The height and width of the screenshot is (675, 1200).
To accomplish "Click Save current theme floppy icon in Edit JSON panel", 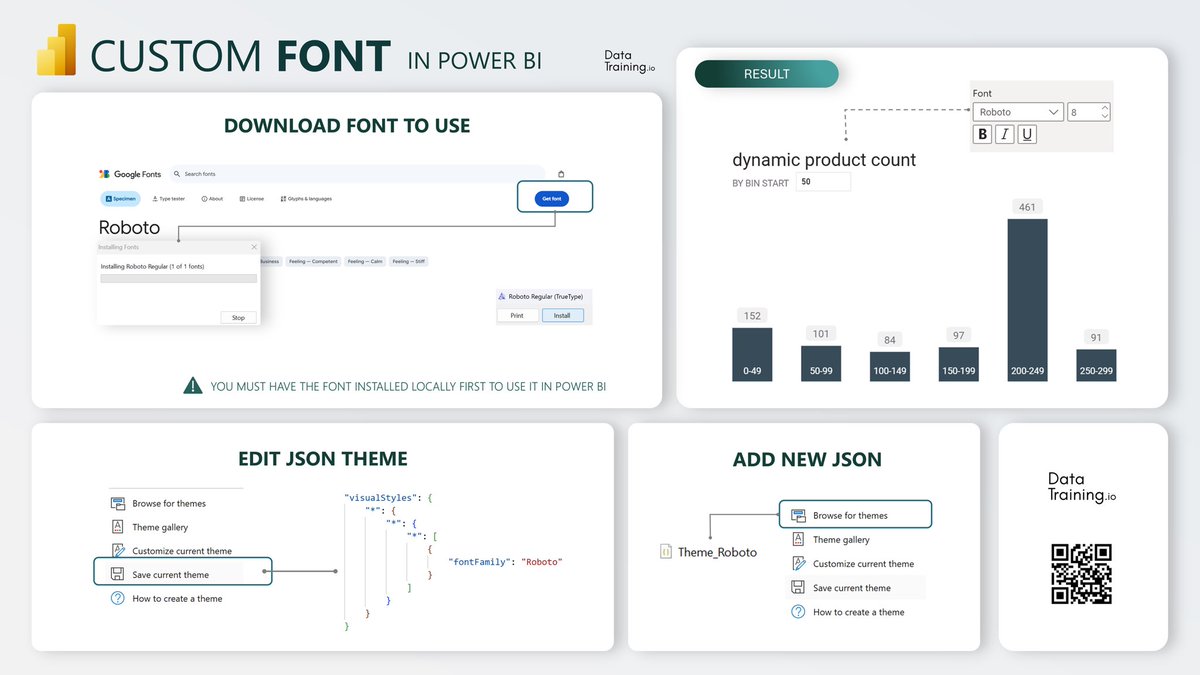I will pos(117,574).
